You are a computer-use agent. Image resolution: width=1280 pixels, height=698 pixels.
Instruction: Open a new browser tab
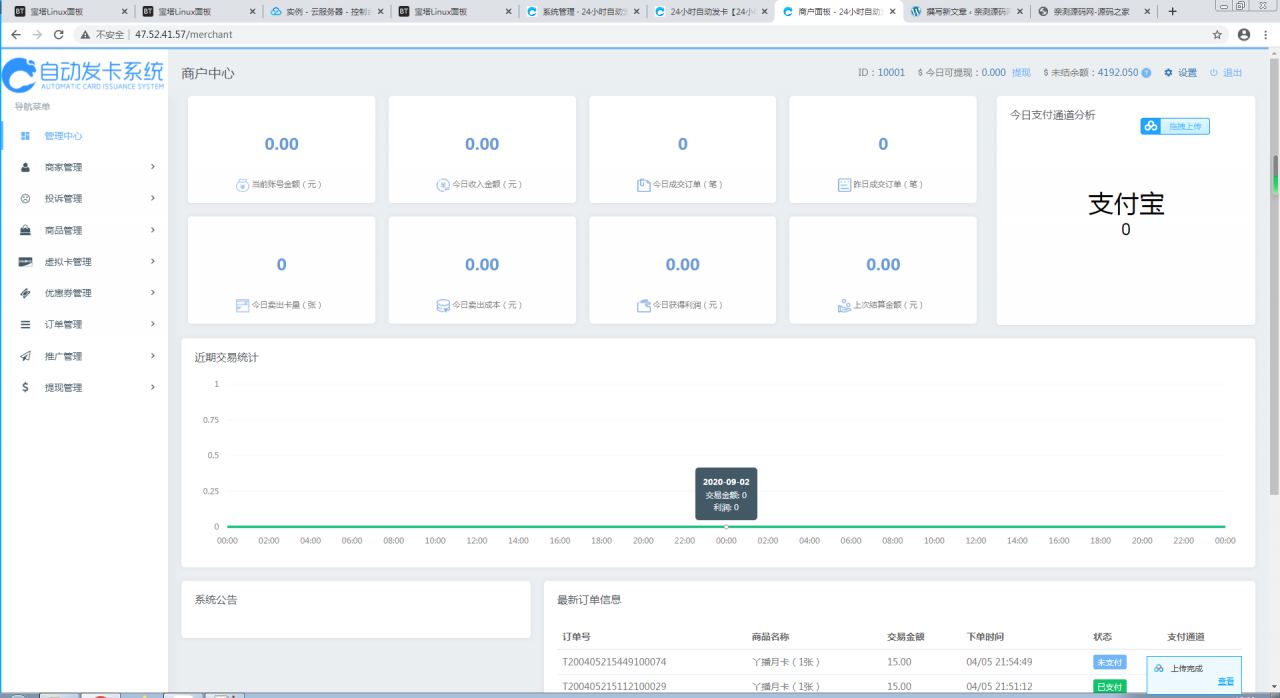[x=1173, y=11]
